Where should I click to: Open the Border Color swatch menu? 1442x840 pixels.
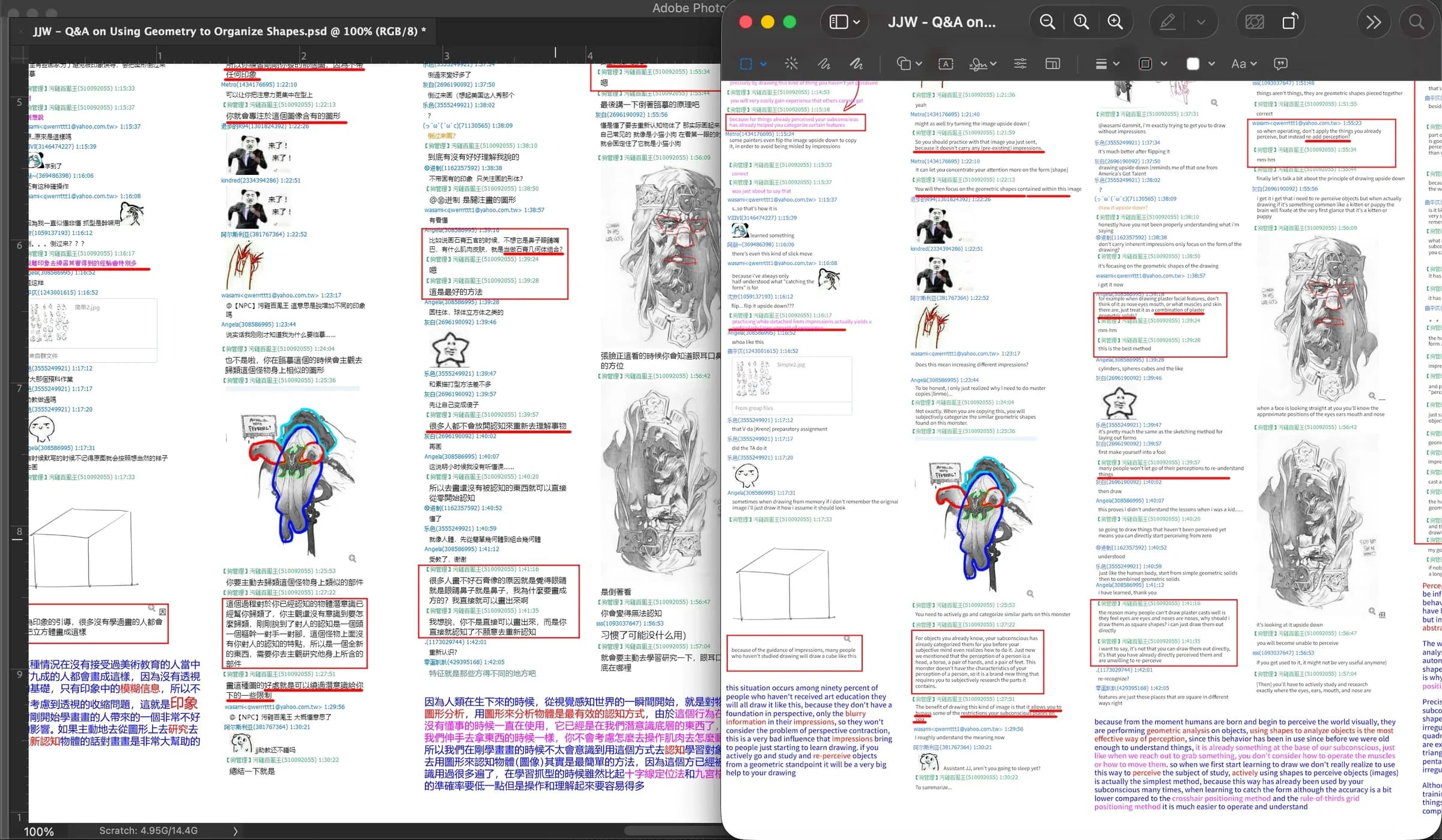(x=1152, y=64)
